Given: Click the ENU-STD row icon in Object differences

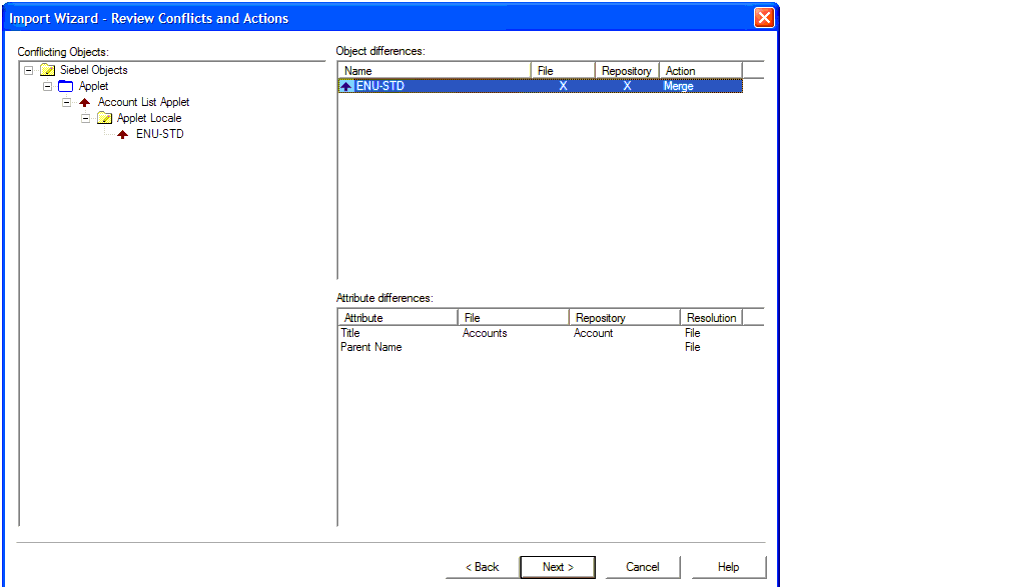Looking at the screenshot, I should (x=346, y=86).
